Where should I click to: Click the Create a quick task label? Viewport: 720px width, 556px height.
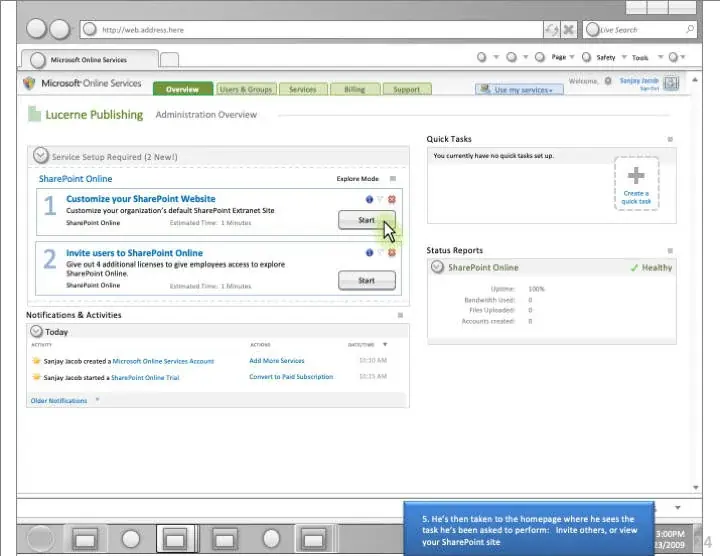coord(636,197)
